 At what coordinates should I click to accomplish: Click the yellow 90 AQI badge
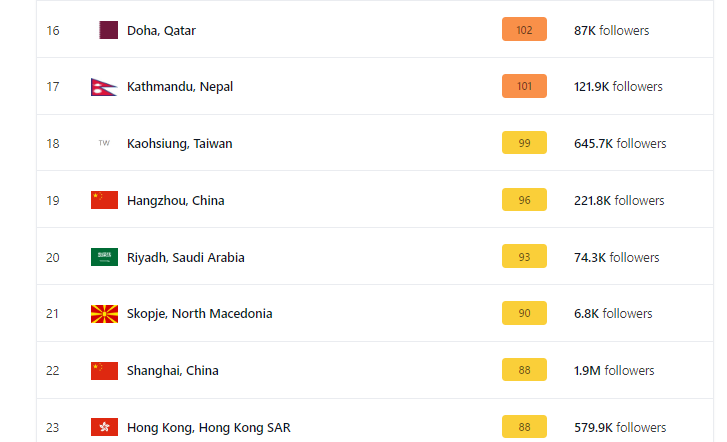524,313
